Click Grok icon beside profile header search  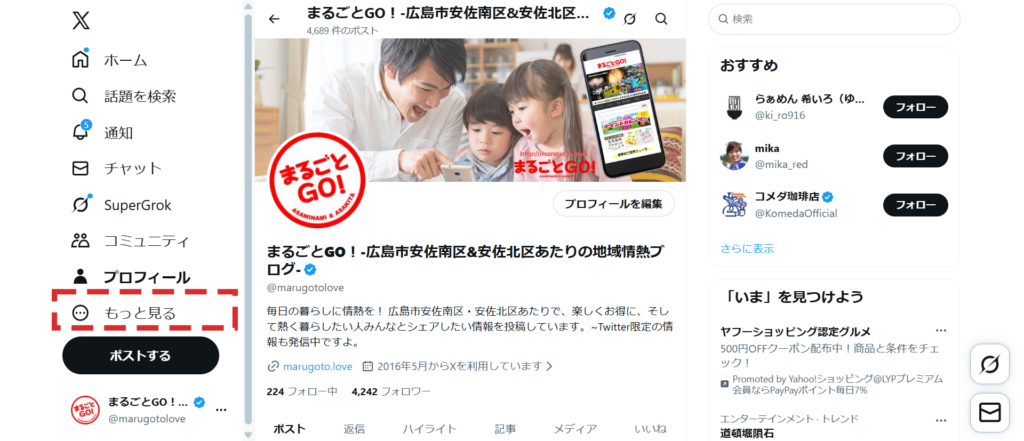(630, 19)
